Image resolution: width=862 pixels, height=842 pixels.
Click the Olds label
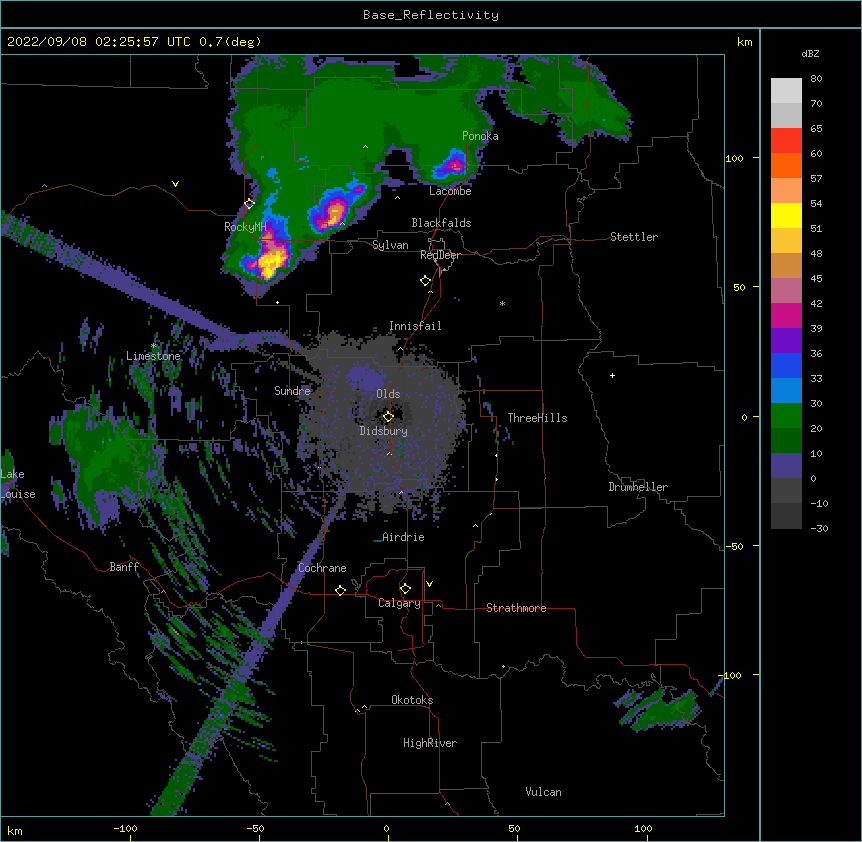pos(388,394)
